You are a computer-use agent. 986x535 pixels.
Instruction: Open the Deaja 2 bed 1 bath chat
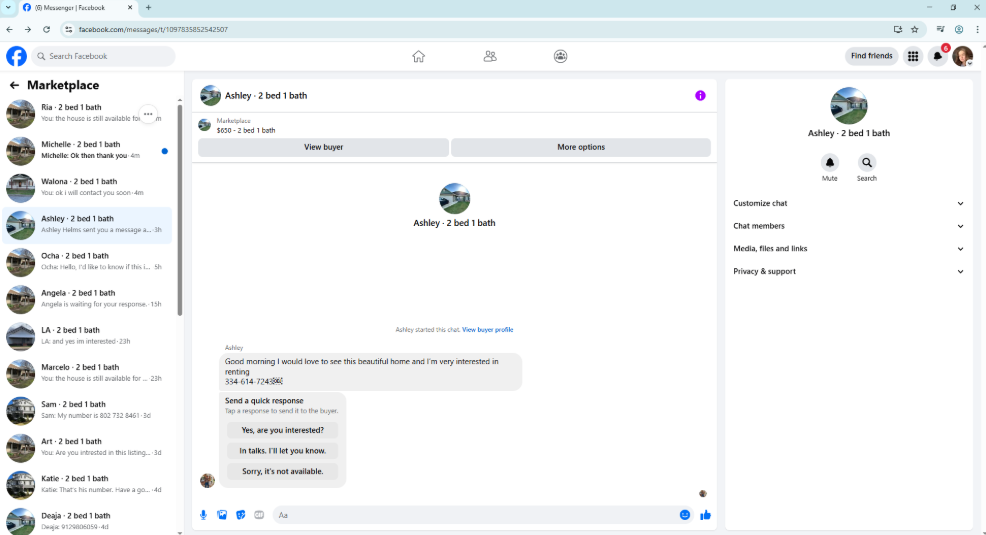tap(87, 521)
